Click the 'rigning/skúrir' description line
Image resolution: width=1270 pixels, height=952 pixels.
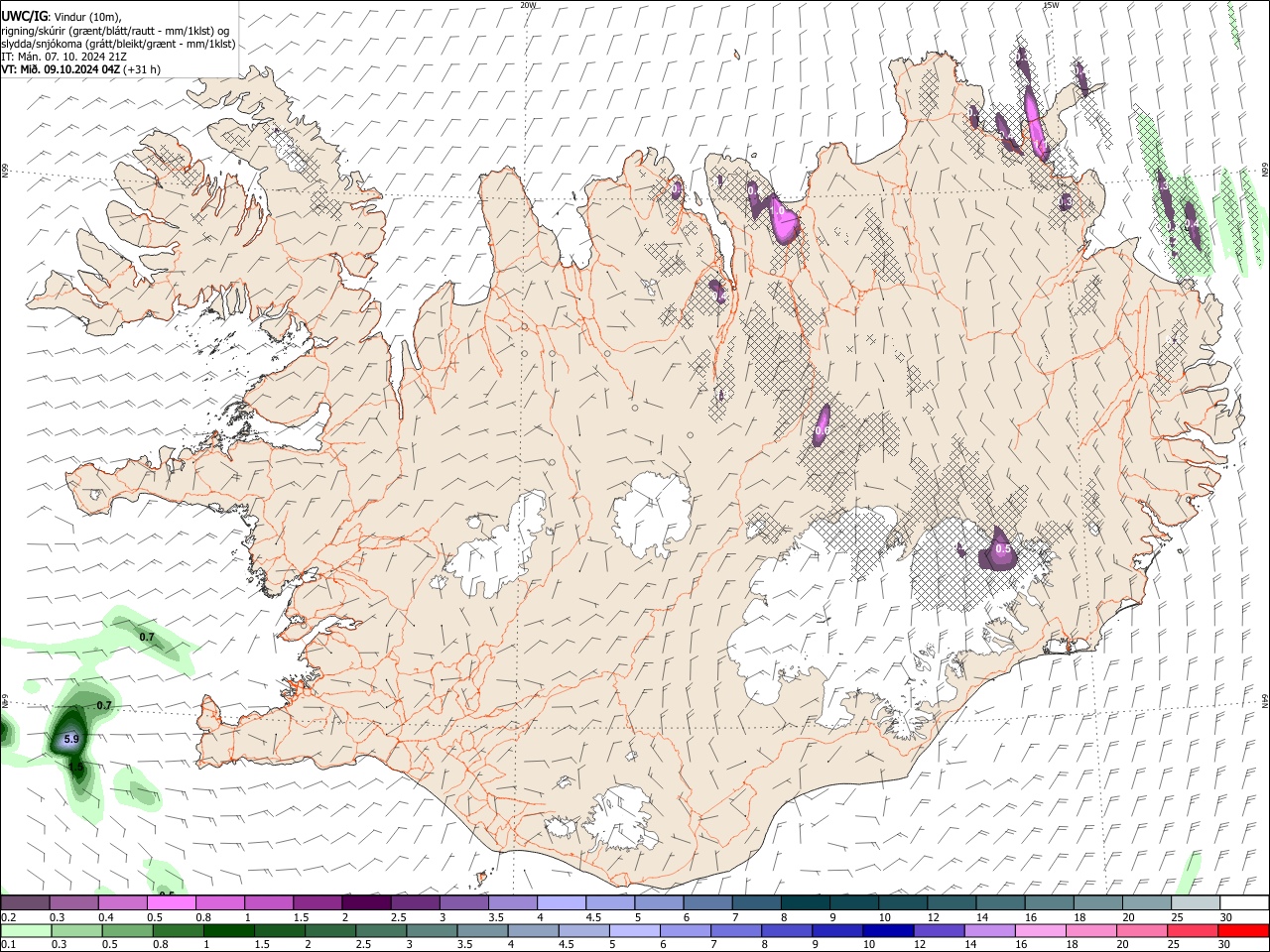(115, 31)
